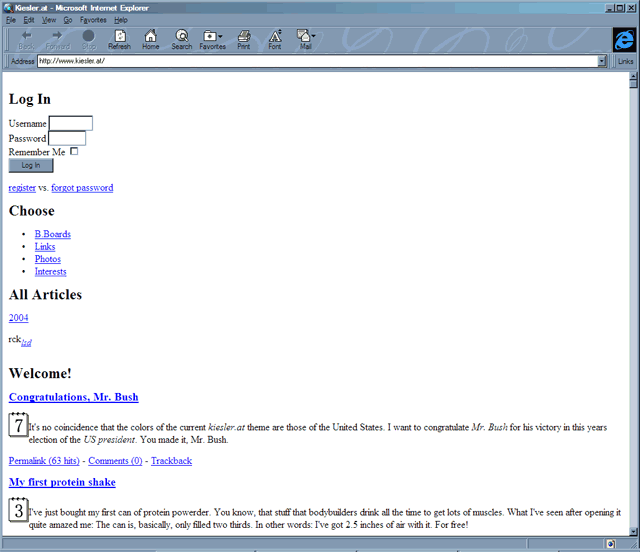640x552 pixels.
Task: Click the scrollbar down arrow
Action: pos(633,531)
